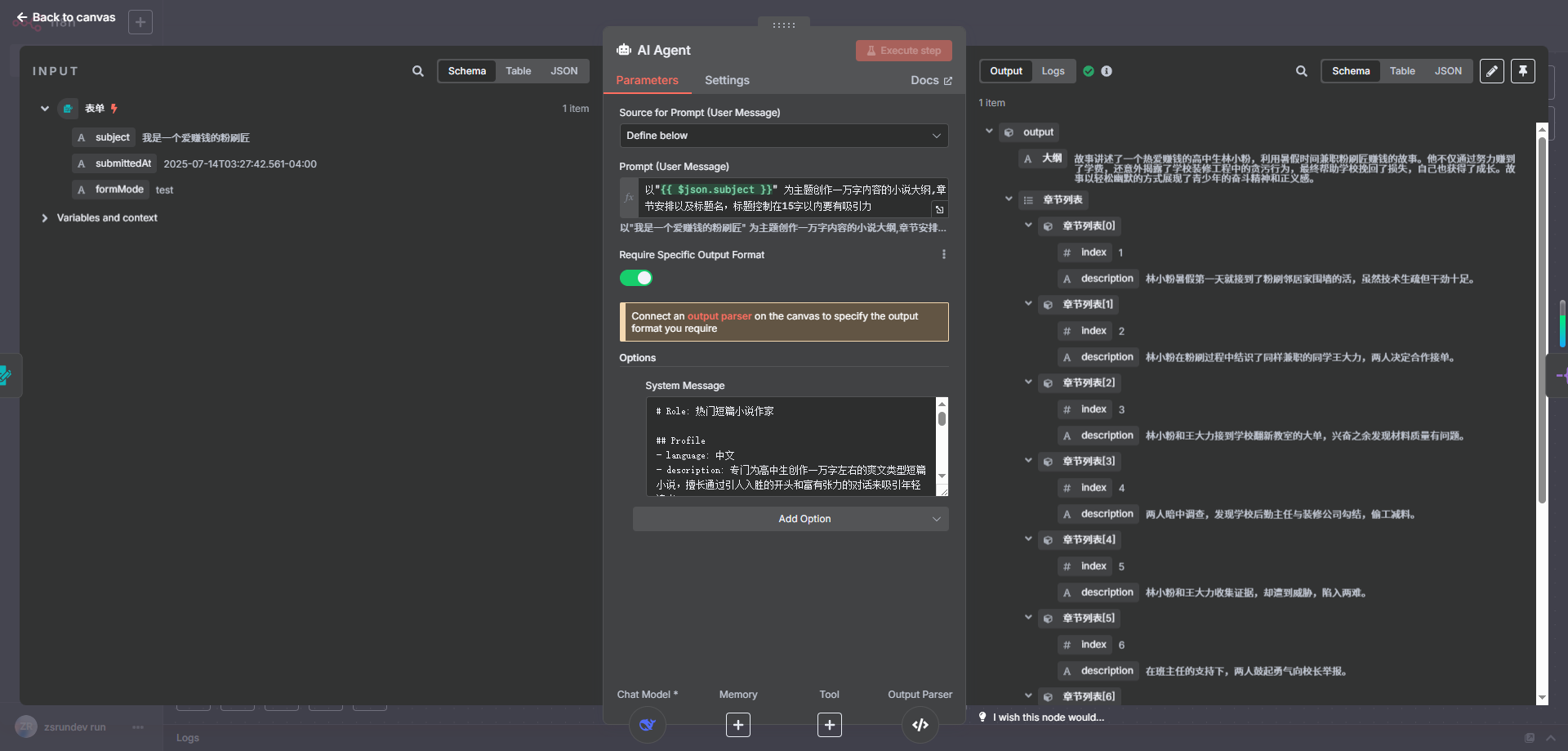Image resolution: width=1568 pixels, height=751 pixels.
Task: Click the Execute step button
Action: click(903, 50)
